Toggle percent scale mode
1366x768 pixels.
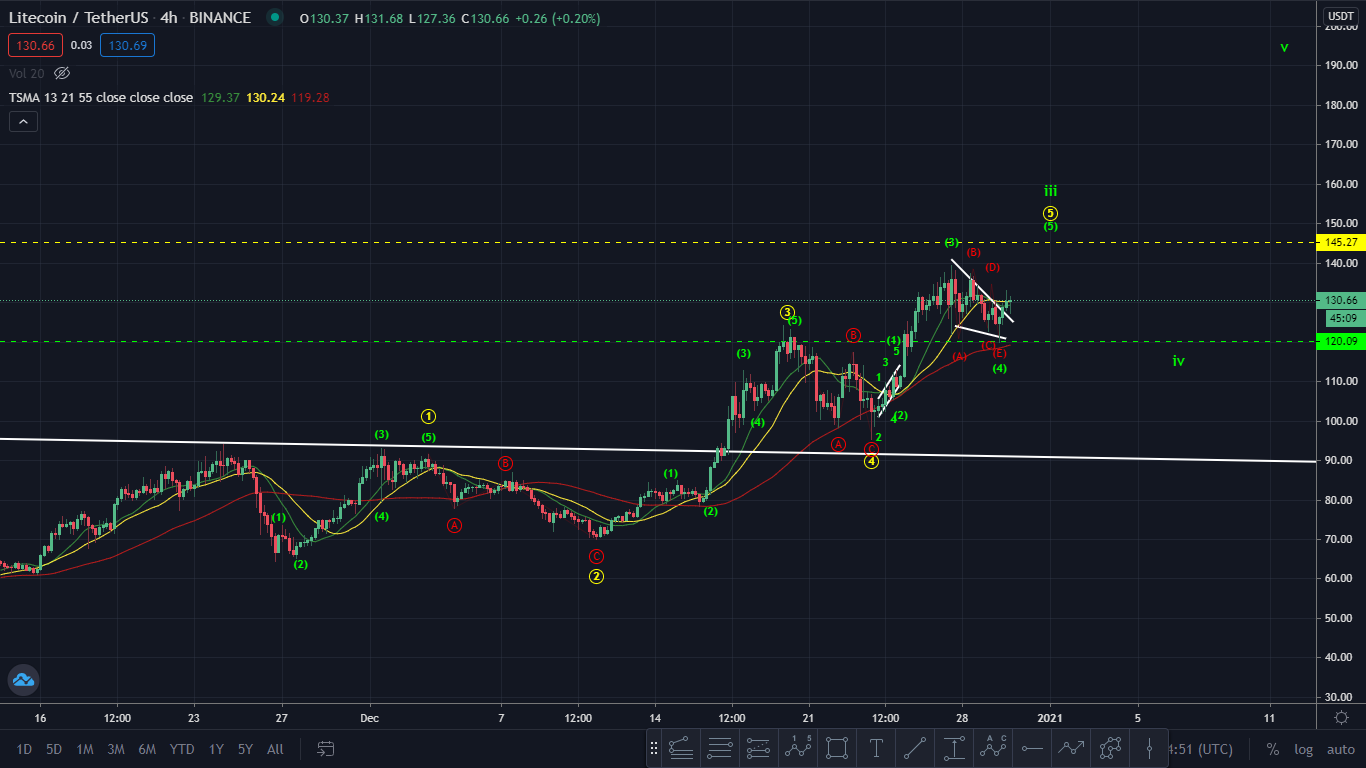pos(1273,749)
